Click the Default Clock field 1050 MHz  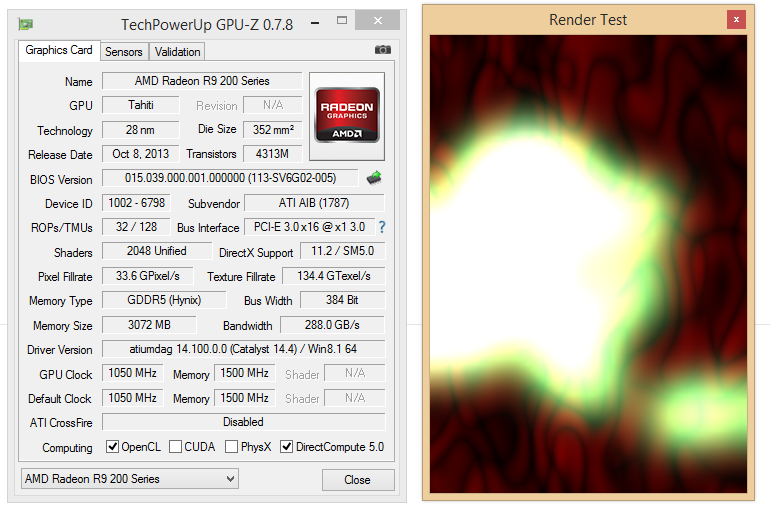tap(133, 398)
